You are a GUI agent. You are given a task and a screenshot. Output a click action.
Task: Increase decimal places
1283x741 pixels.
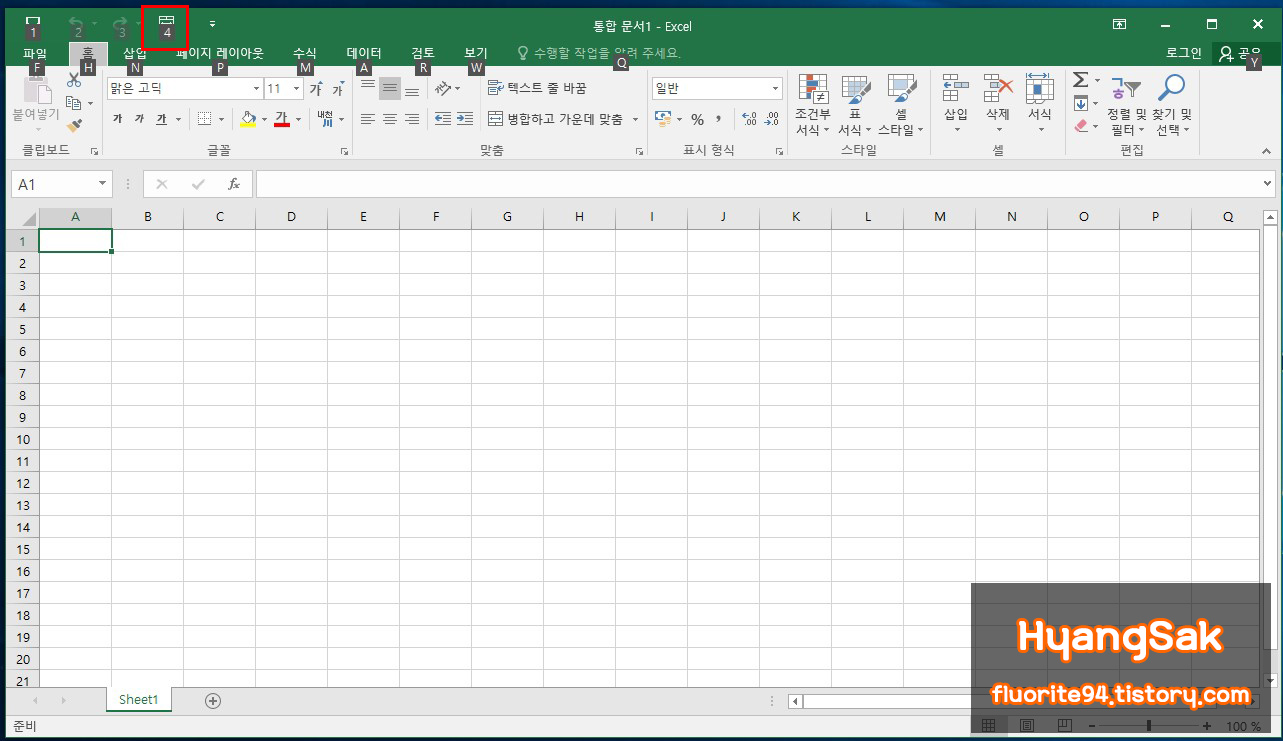point(750,119)
